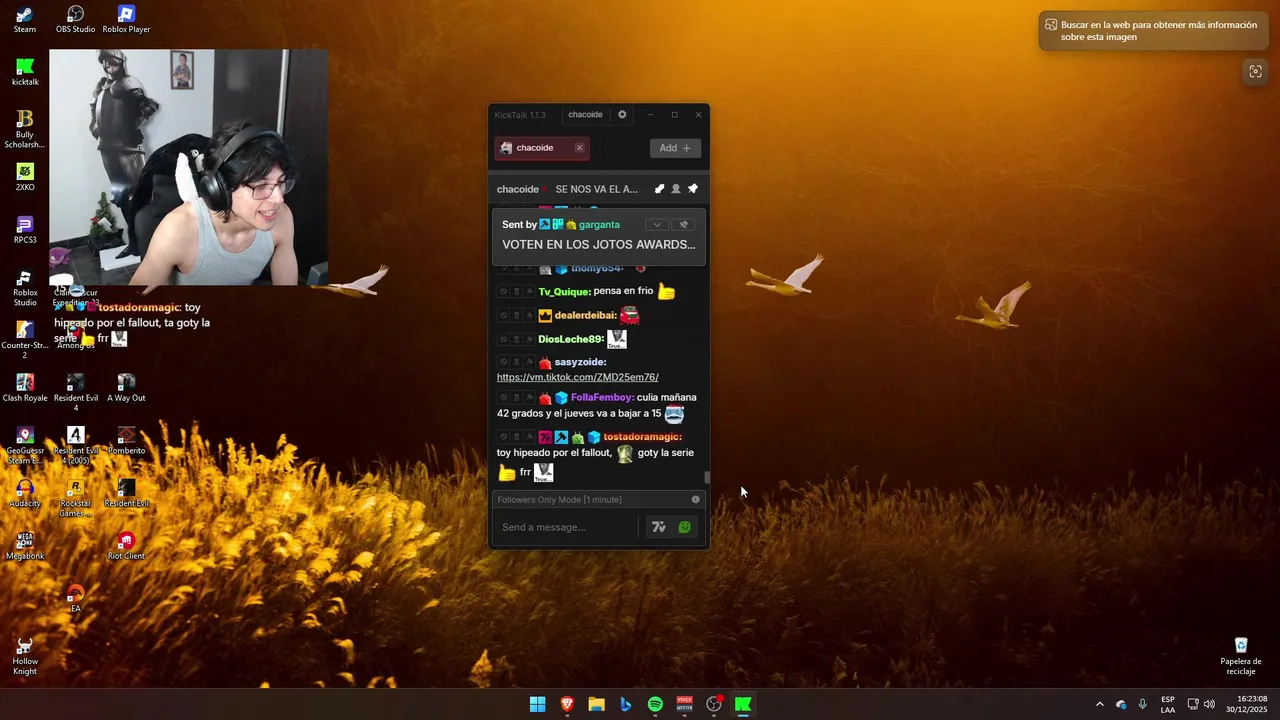Open the 7TV emote picker
The image size is (1280, 720).
click(x=658, y=527)
